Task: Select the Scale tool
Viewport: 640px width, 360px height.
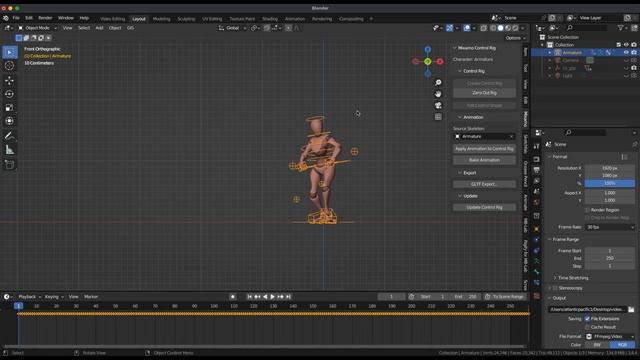Action: pyautogui.click(x=10, y=107)
